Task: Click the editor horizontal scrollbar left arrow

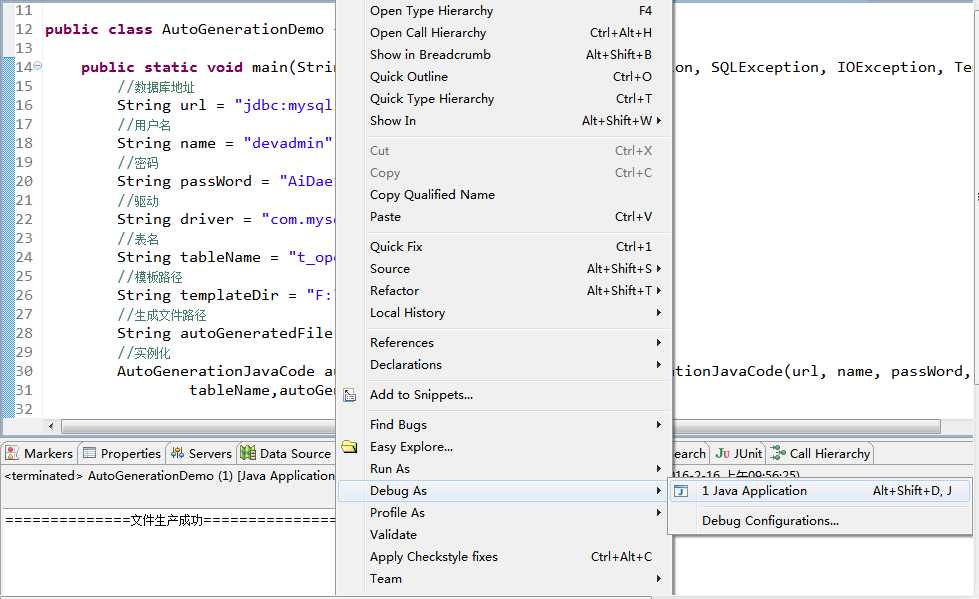Action: pyautogui.click(x=51, y=426)
